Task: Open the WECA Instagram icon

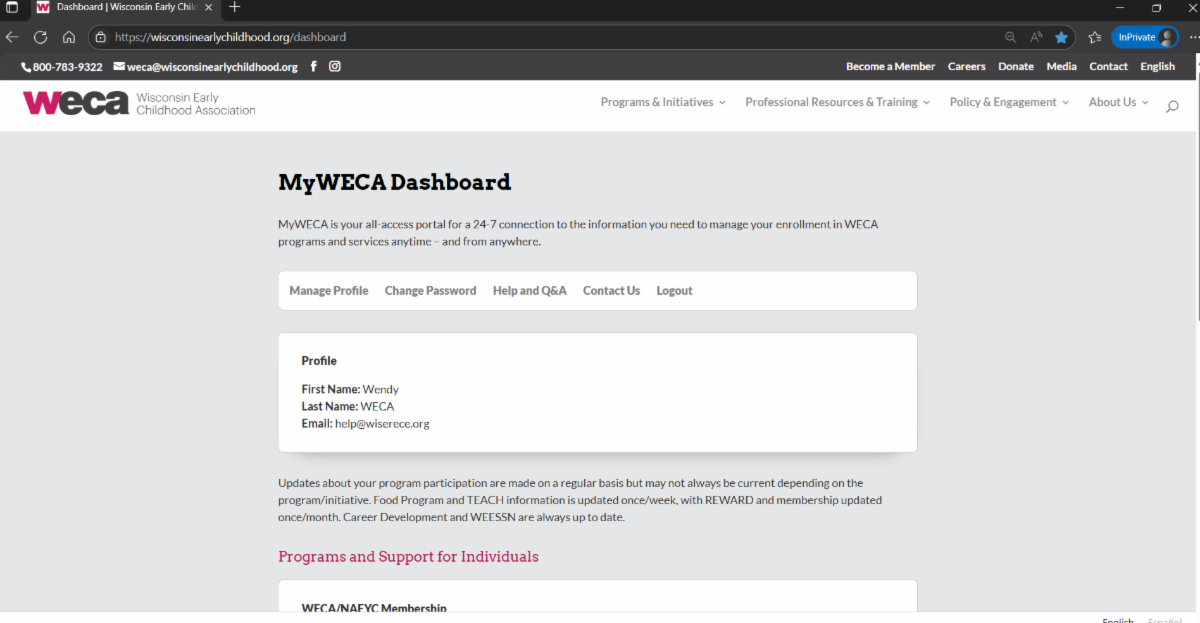Action: [335, 67]
